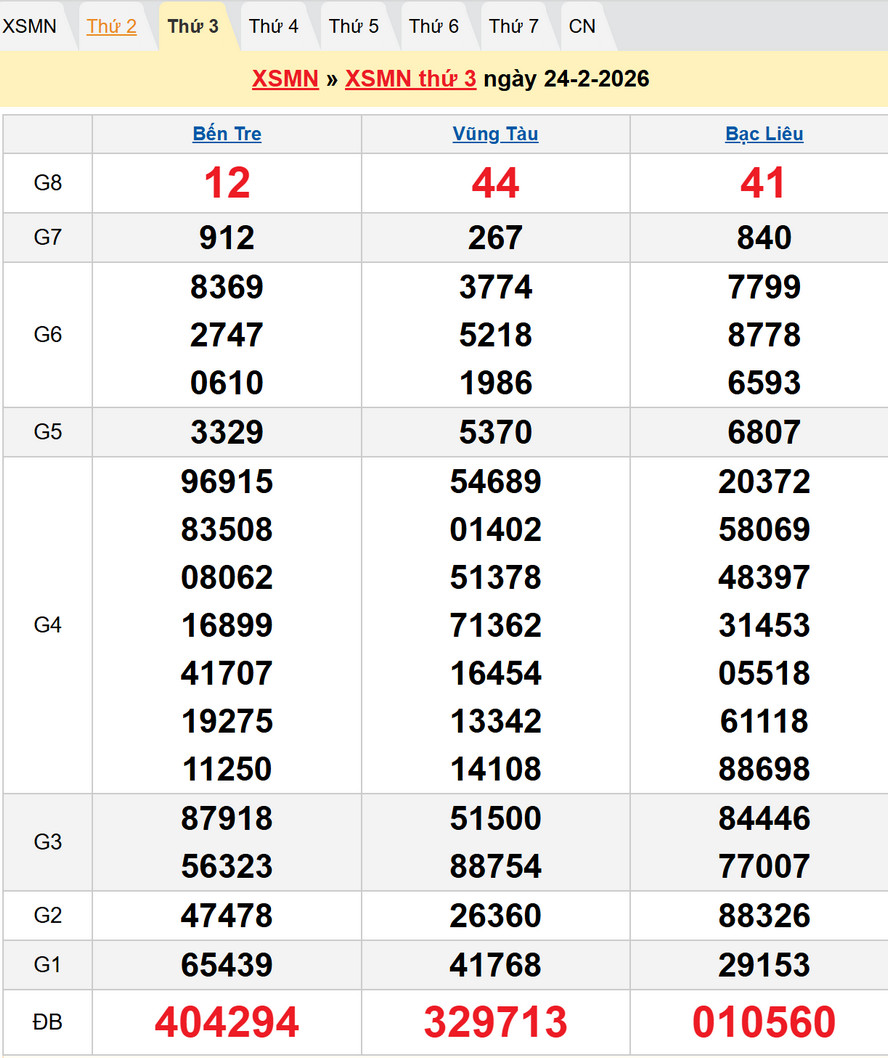Switch to the Thứ 2 tab
The image size is (888, 1058).
click(x=111, y=26)
